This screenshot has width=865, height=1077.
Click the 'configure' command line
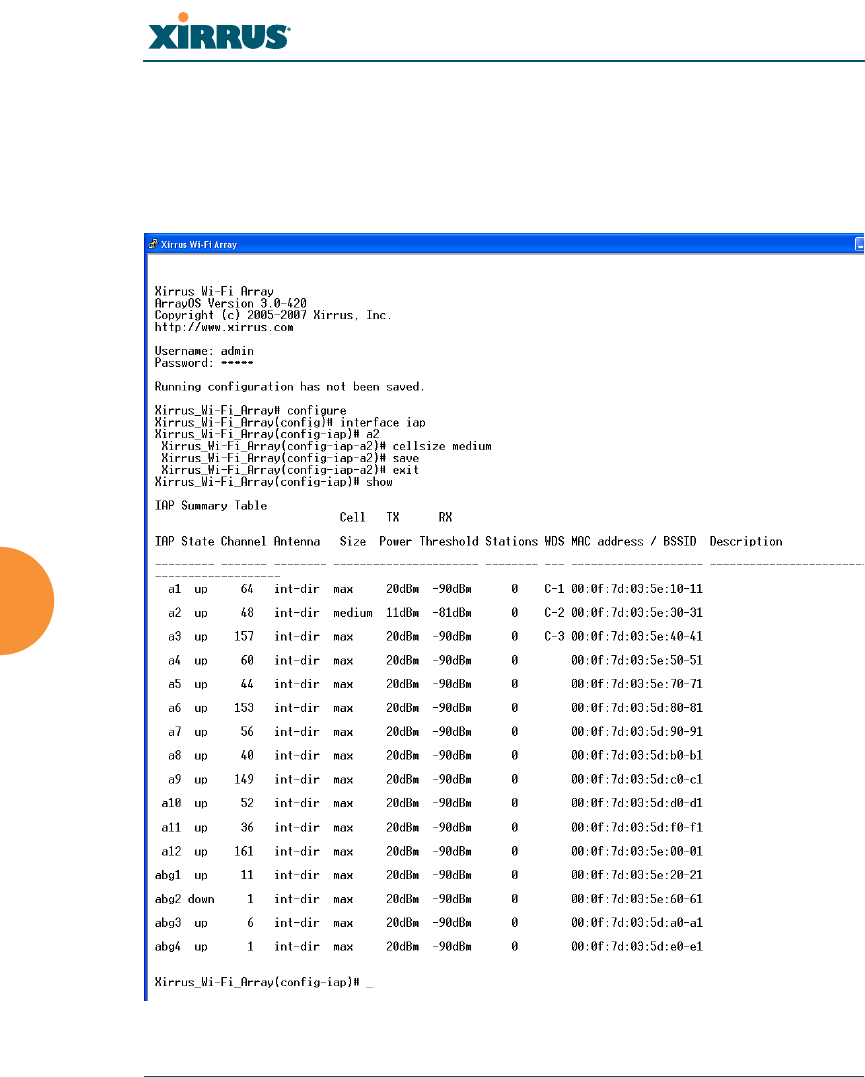[251, 411]
